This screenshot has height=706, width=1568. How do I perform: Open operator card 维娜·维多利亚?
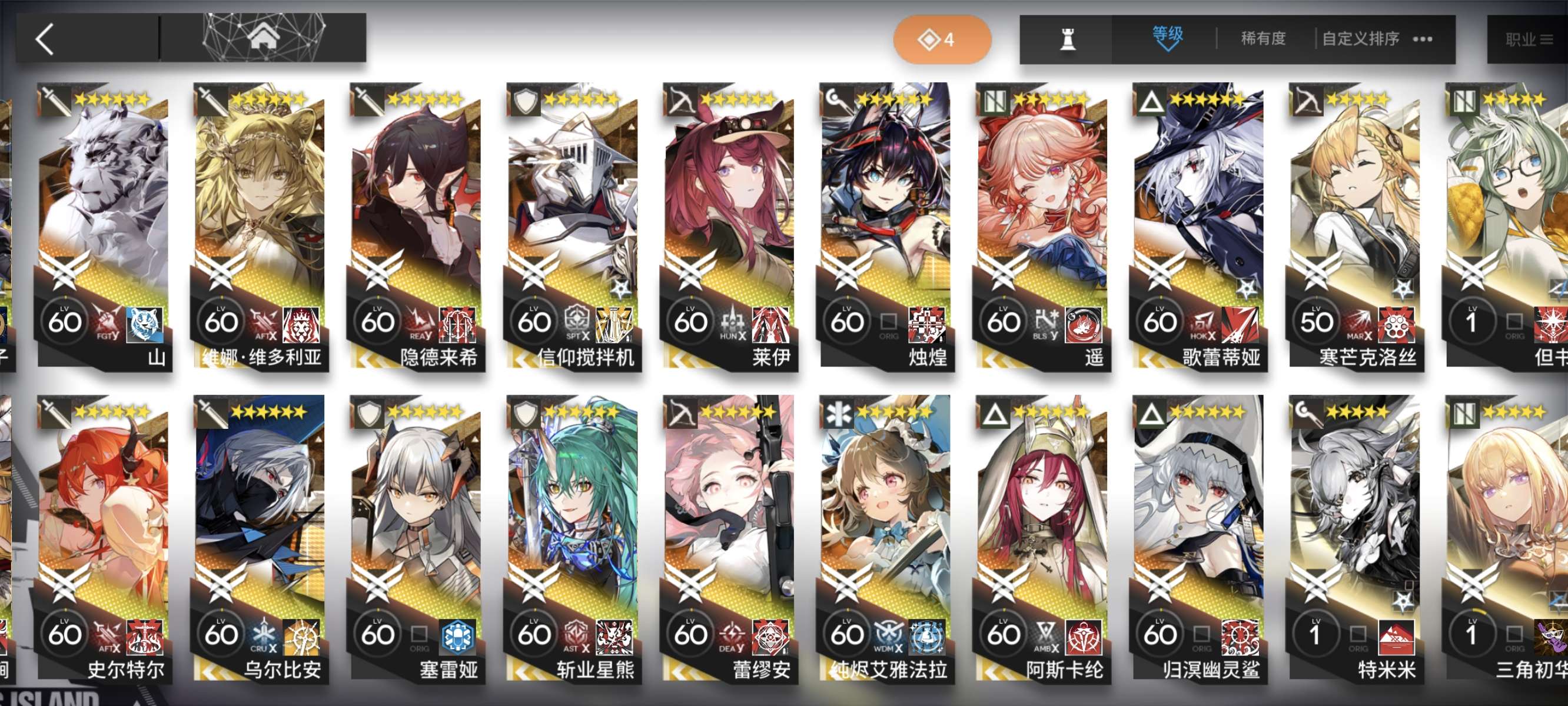(260, 225)
